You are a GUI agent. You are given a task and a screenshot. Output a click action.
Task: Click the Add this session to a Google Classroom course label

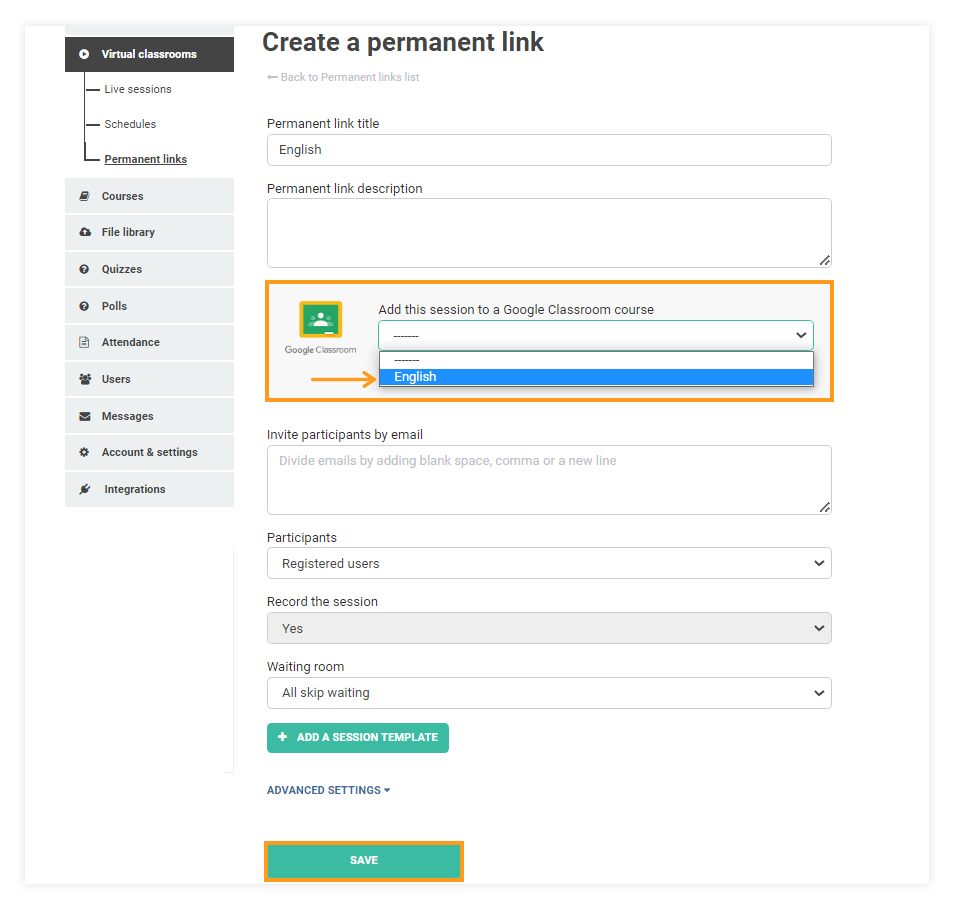point(516,309)
